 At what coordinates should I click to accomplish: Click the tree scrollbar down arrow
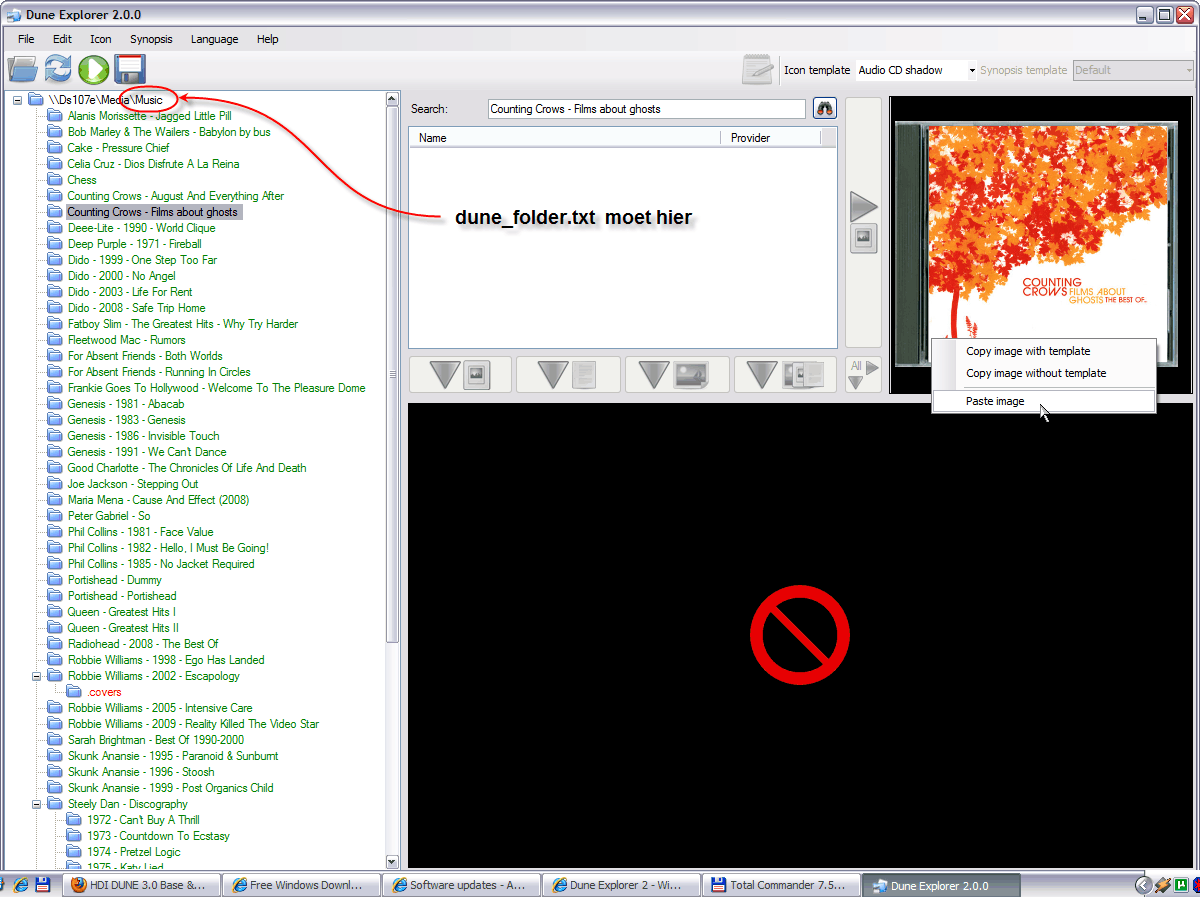[x=392, y=861]
